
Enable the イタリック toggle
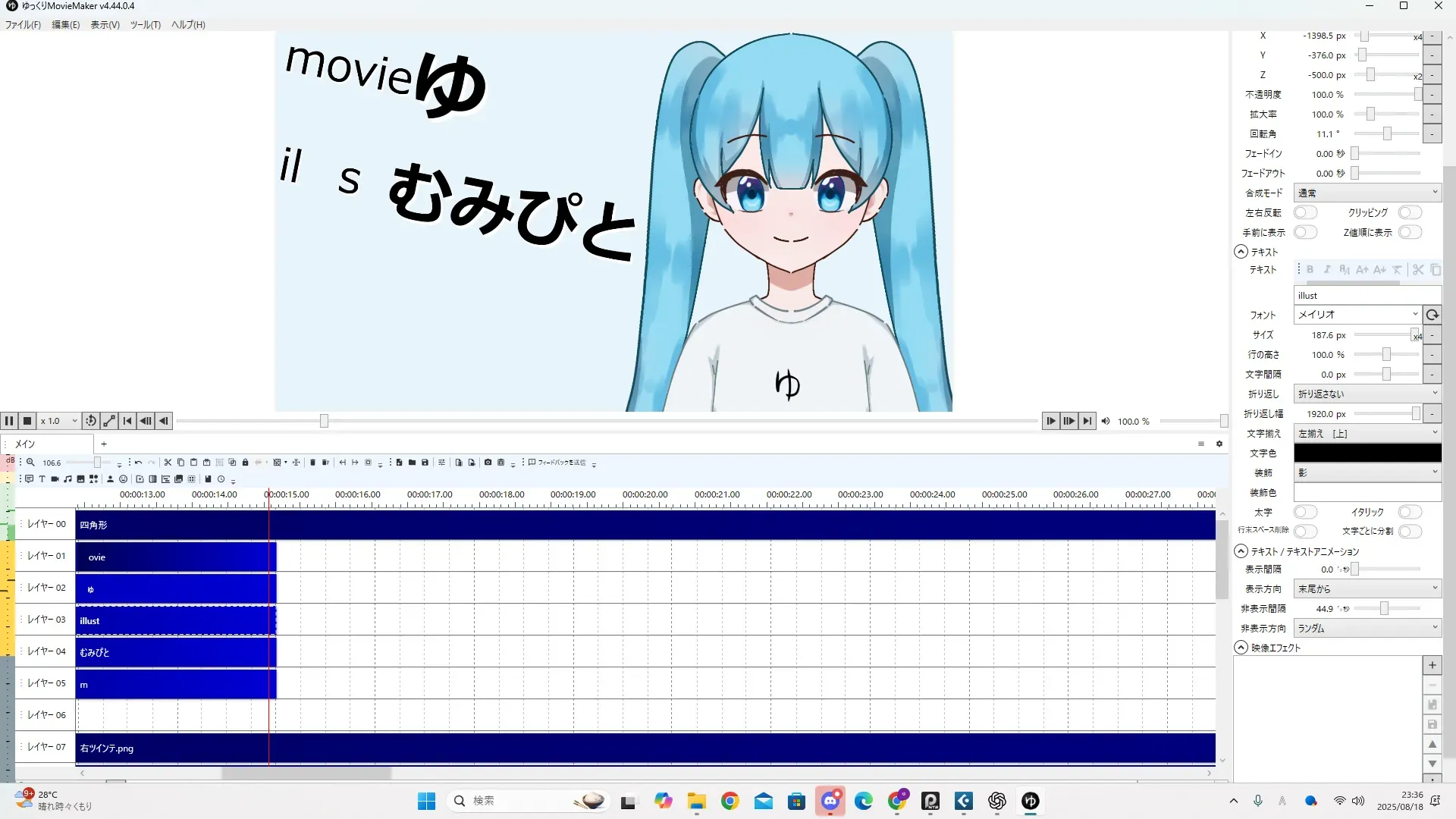[1410, 513]
